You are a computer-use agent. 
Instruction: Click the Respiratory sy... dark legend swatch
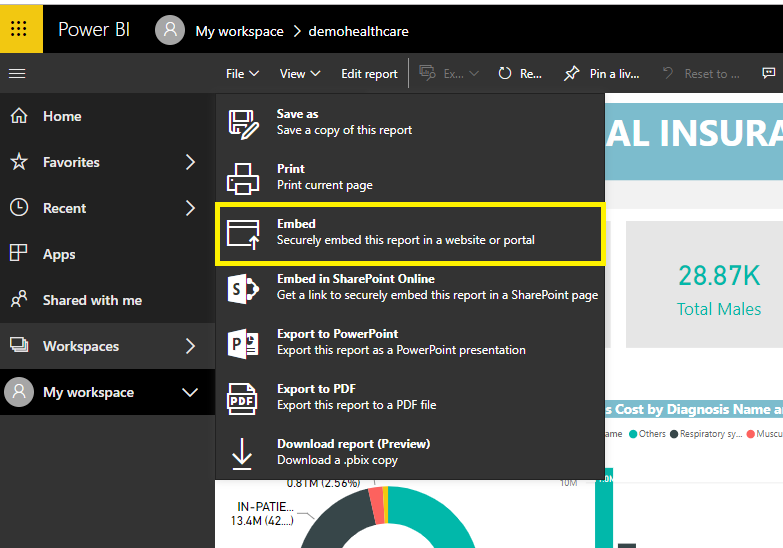point(674,434)
